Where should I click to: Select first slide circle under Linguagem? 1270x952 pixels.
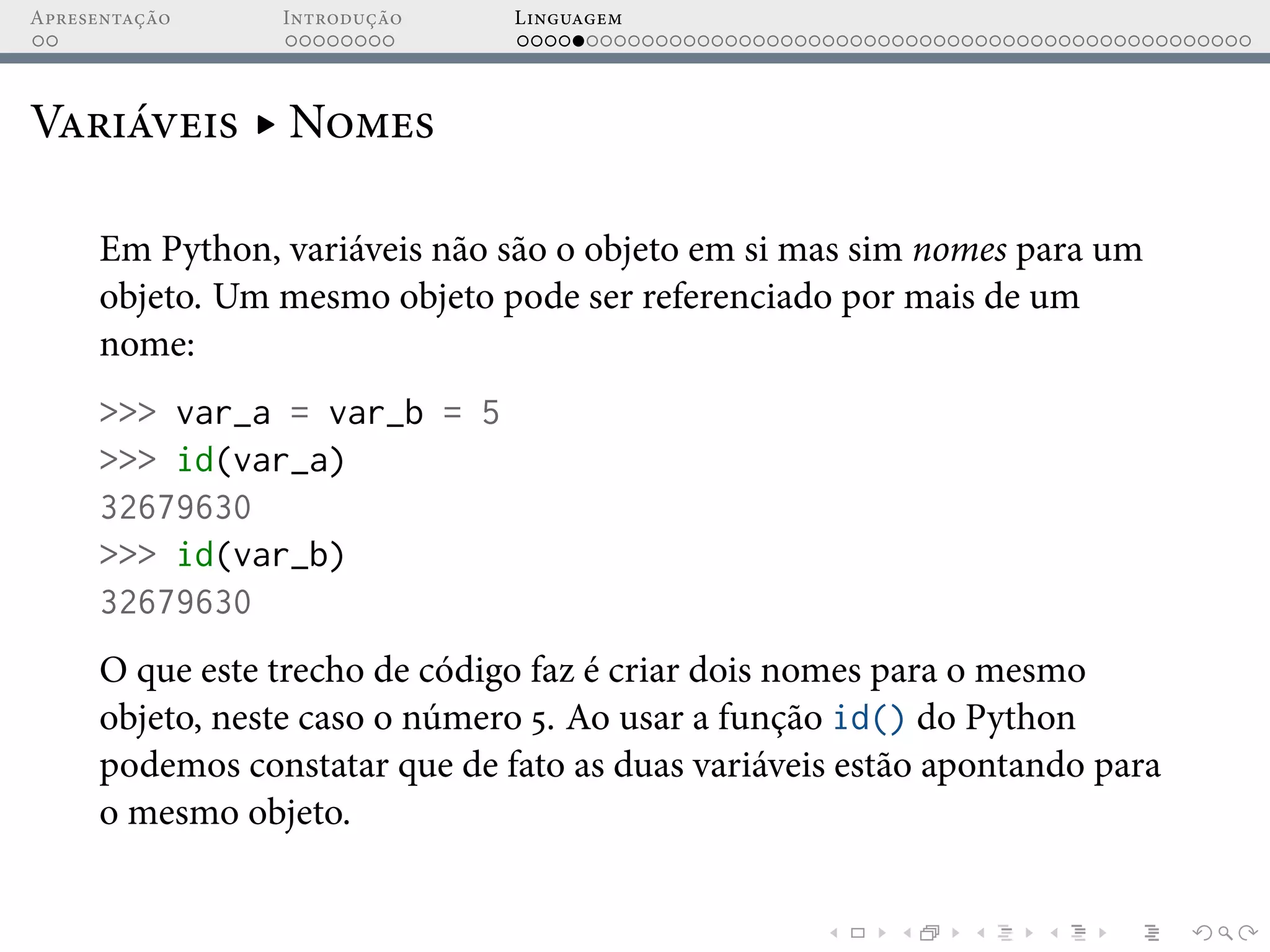(x=523, y=41)
